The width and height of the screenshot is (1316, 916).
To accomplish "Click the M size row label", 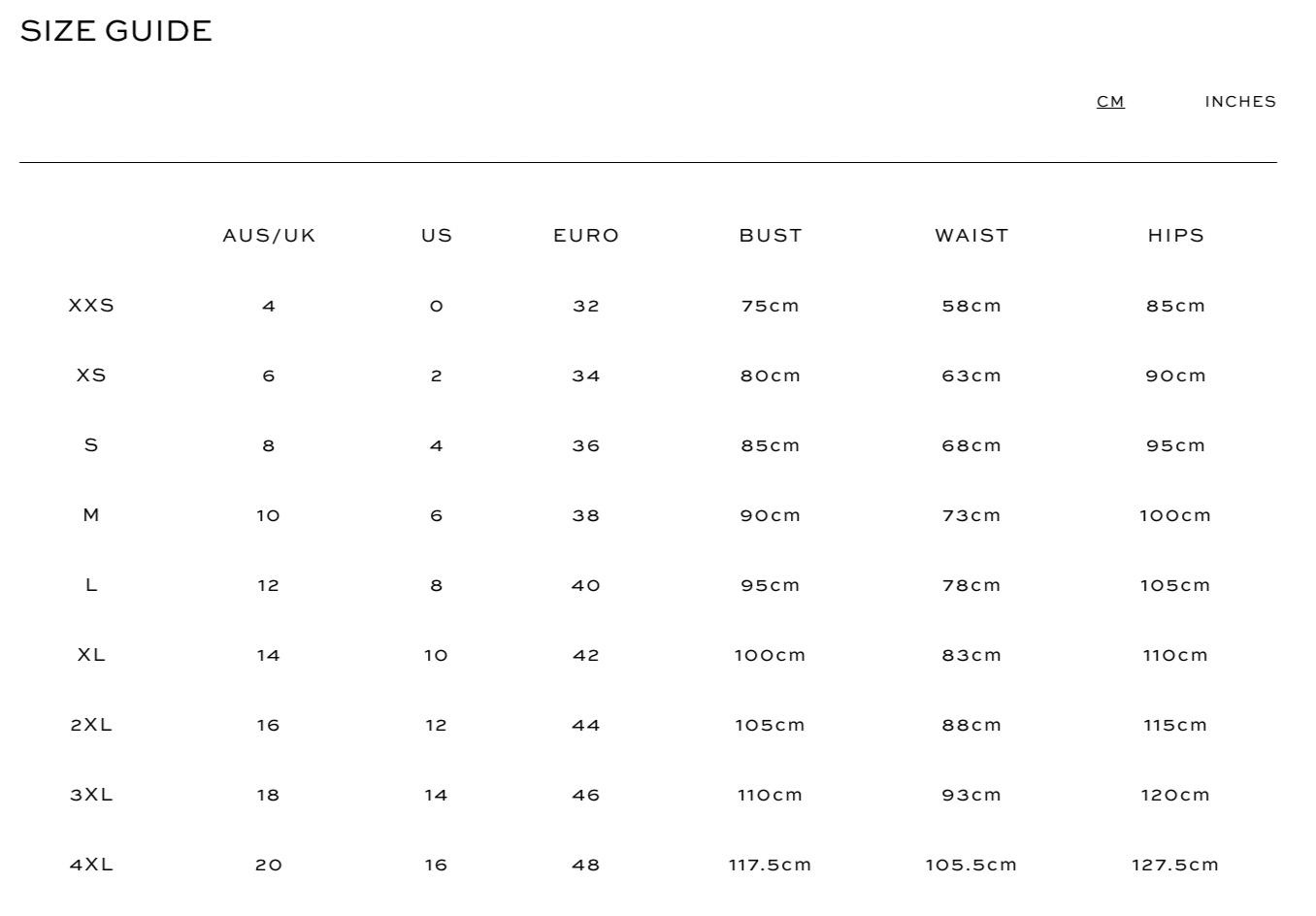I will tap(91, 515).
